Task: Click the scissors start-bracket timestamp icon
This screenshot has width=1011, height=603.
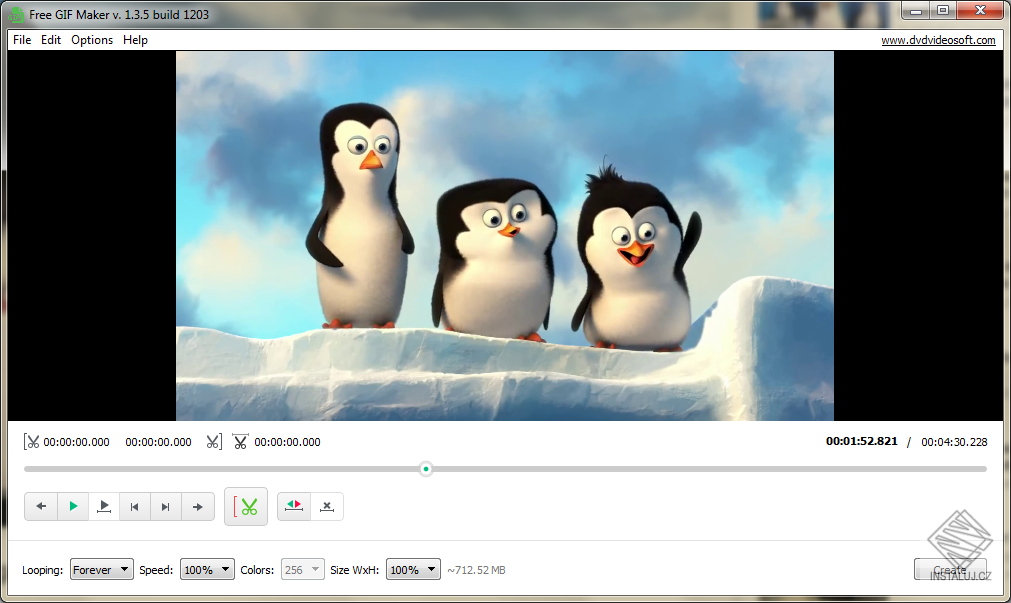Action: click(x=32, y=441)
